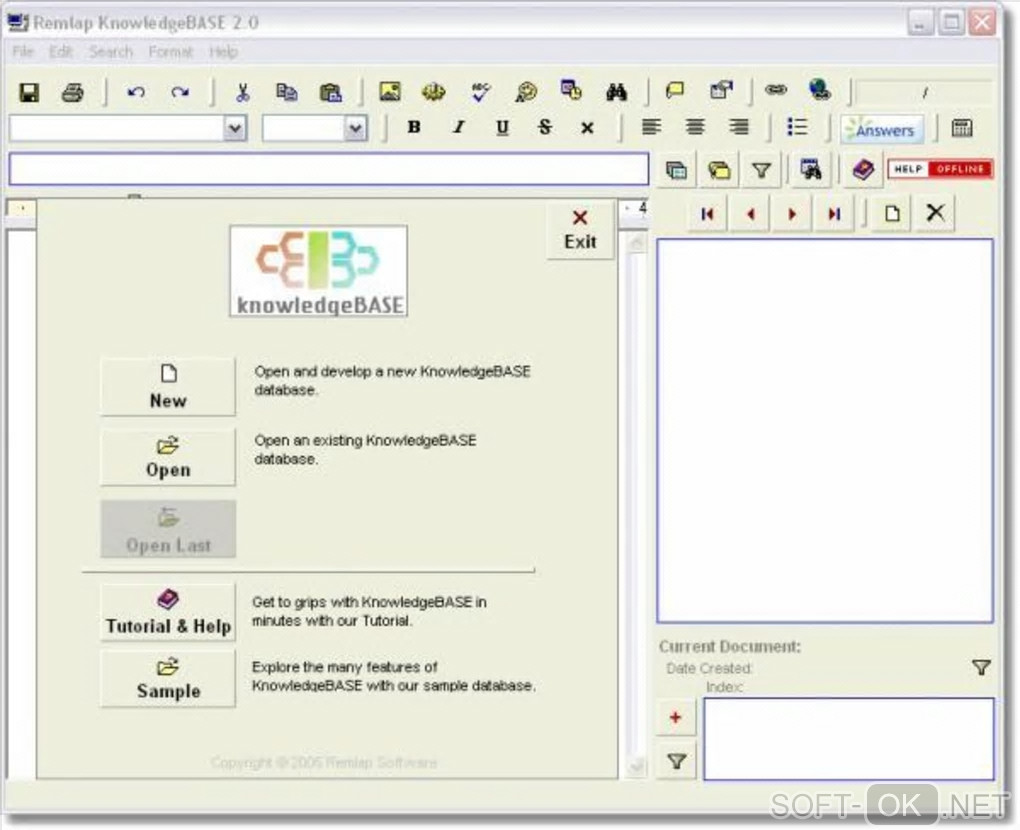Image resolution: width=1020 pixels, height=830 pixels.
Task: Undo the last action
Action: coord(136,92)
